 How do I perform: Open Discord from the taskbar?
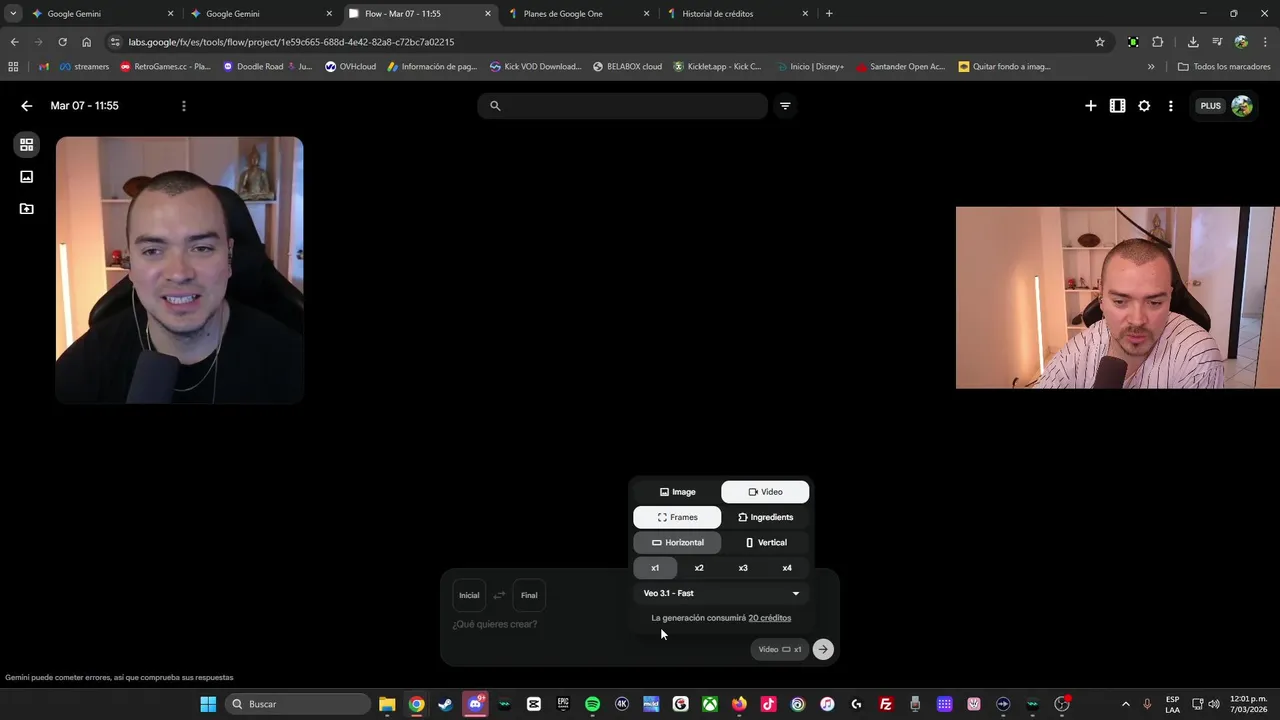pyautogui.click(x=475, y=704)
